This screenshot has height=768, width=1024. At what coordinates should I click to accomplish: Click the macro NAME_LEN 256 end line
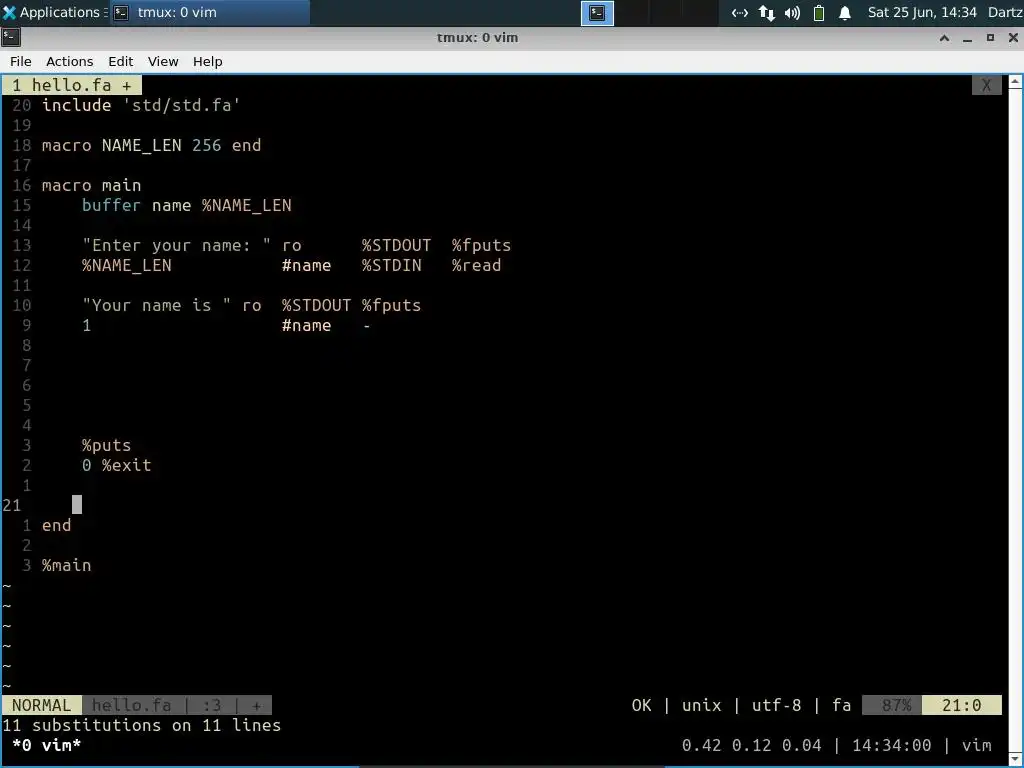tap(152, 145)
